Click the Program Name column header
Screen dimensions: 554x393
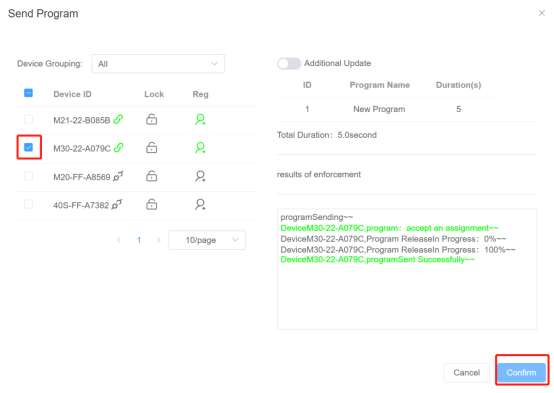pos(380,85)
